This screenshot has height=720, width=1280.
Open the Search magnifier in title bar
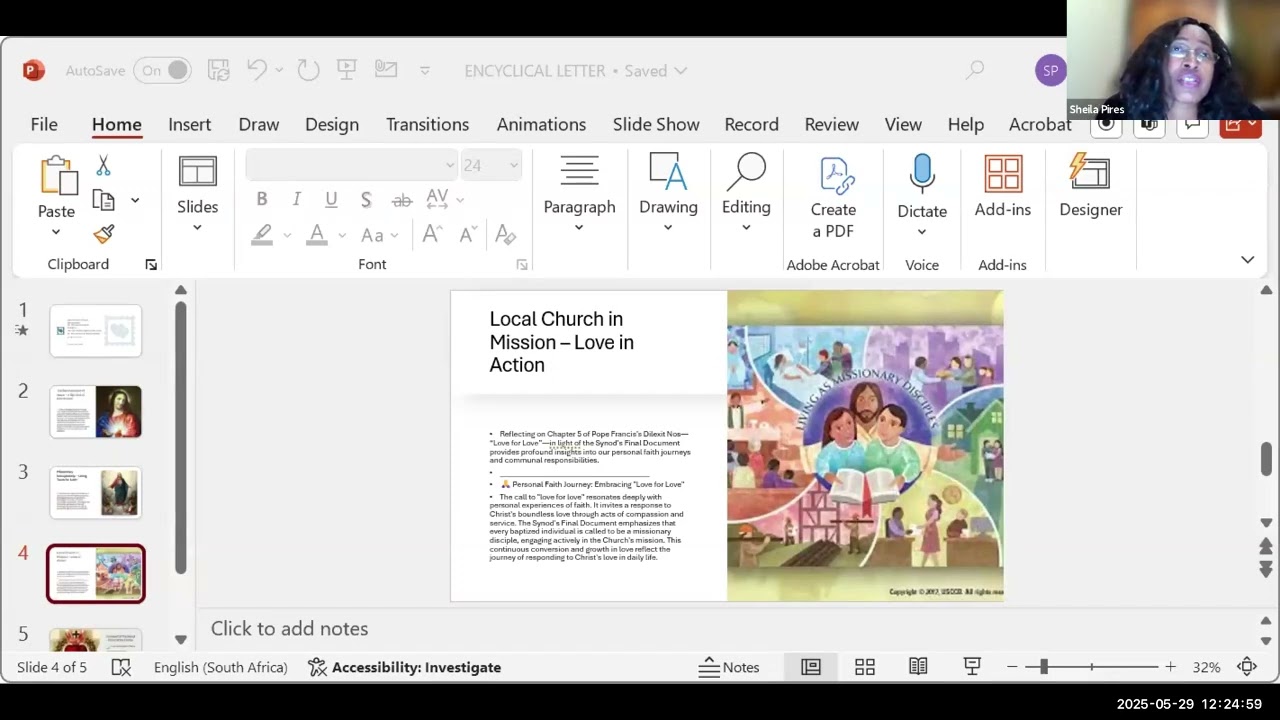tap(975, 70)
